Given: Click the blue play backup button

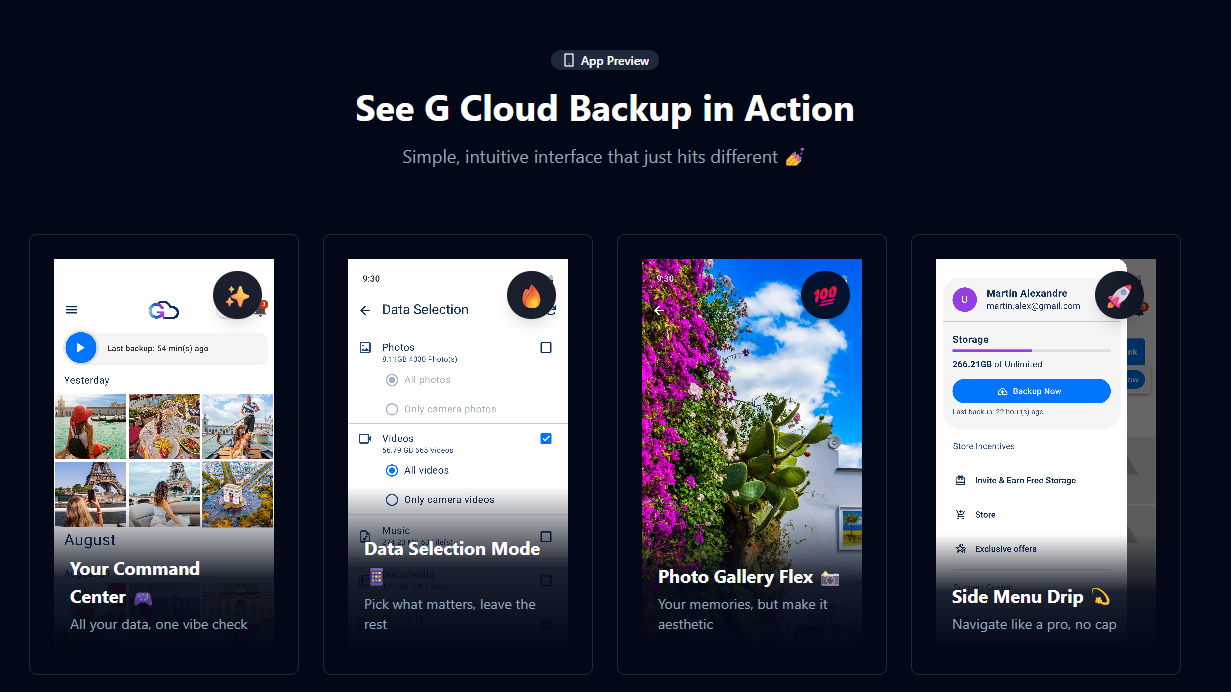Looking at the screenshot, I should 81,348.
